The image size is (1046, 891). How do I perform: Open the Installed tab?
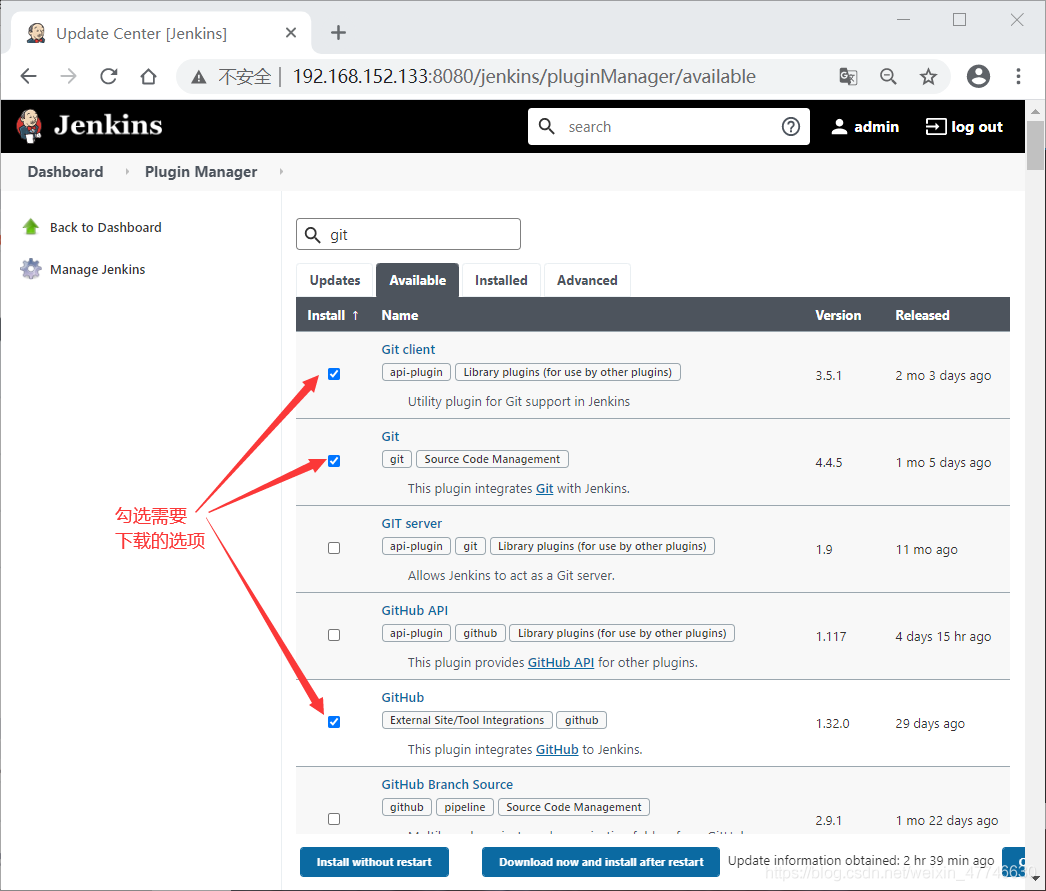(x=501, y=280)
